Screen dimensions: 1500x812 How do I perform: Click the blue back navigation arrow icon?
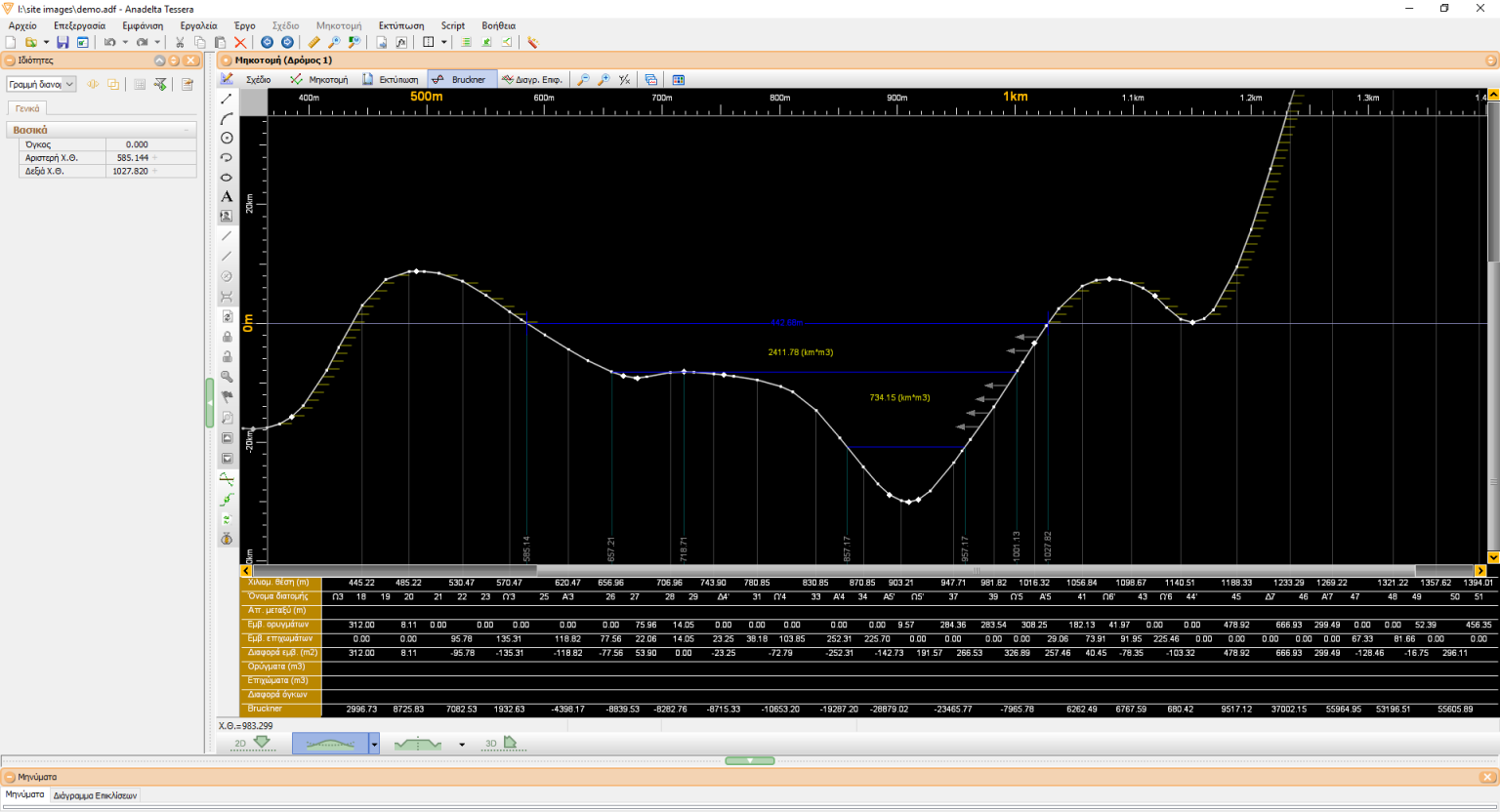[268, 42]
